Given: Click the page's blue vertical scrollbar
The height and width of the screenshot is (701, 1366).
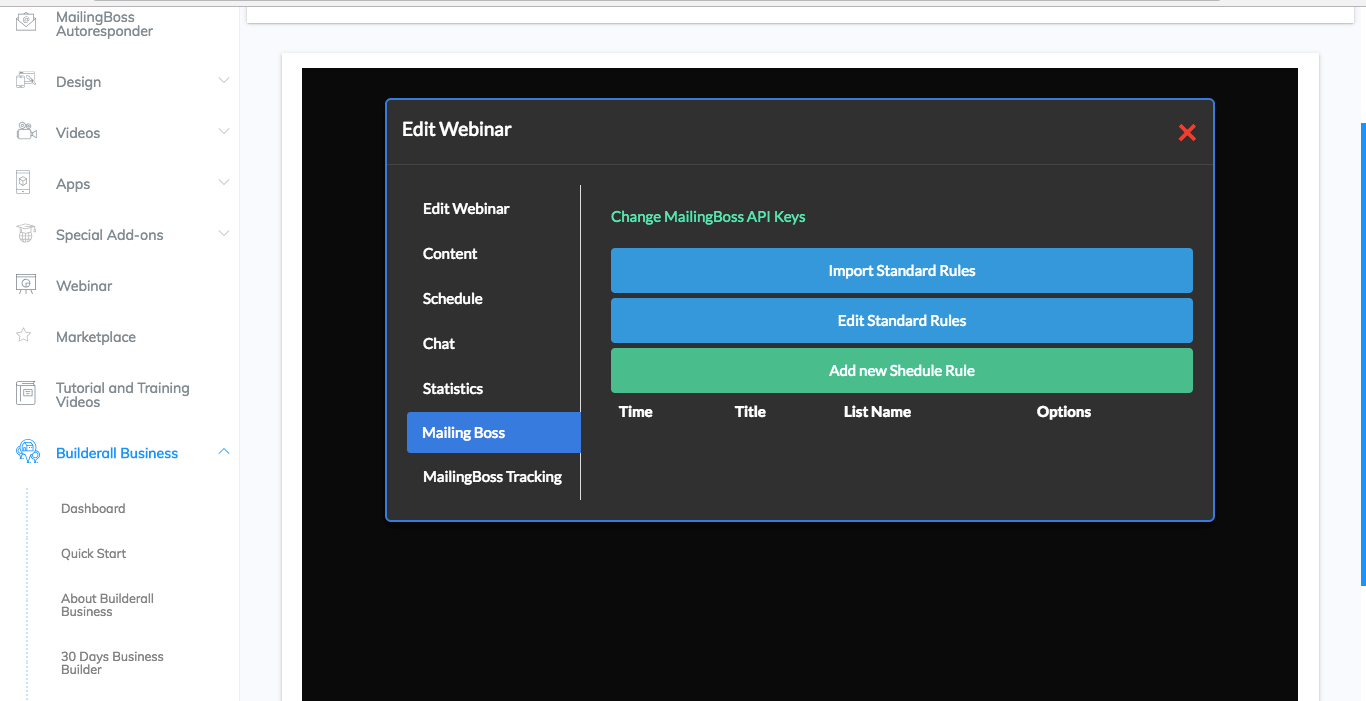Looking at the screenshot, I should [1363, 354].
